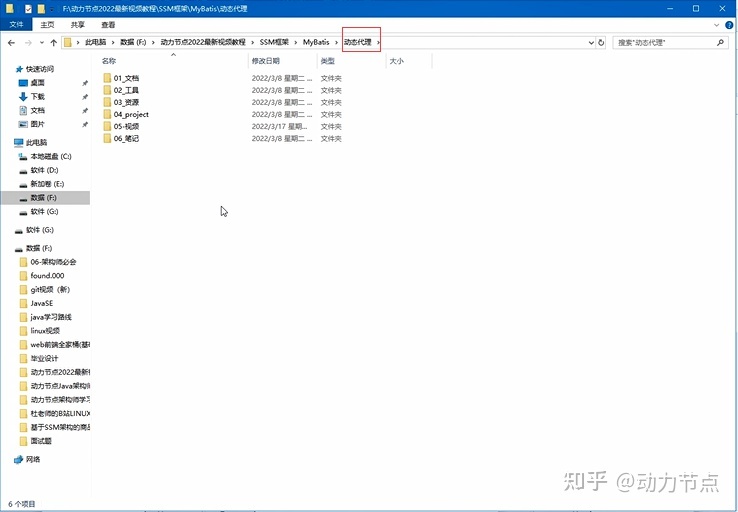
Task: Click the drive icon of 软件 (D:)
Action: click(23, 171)
